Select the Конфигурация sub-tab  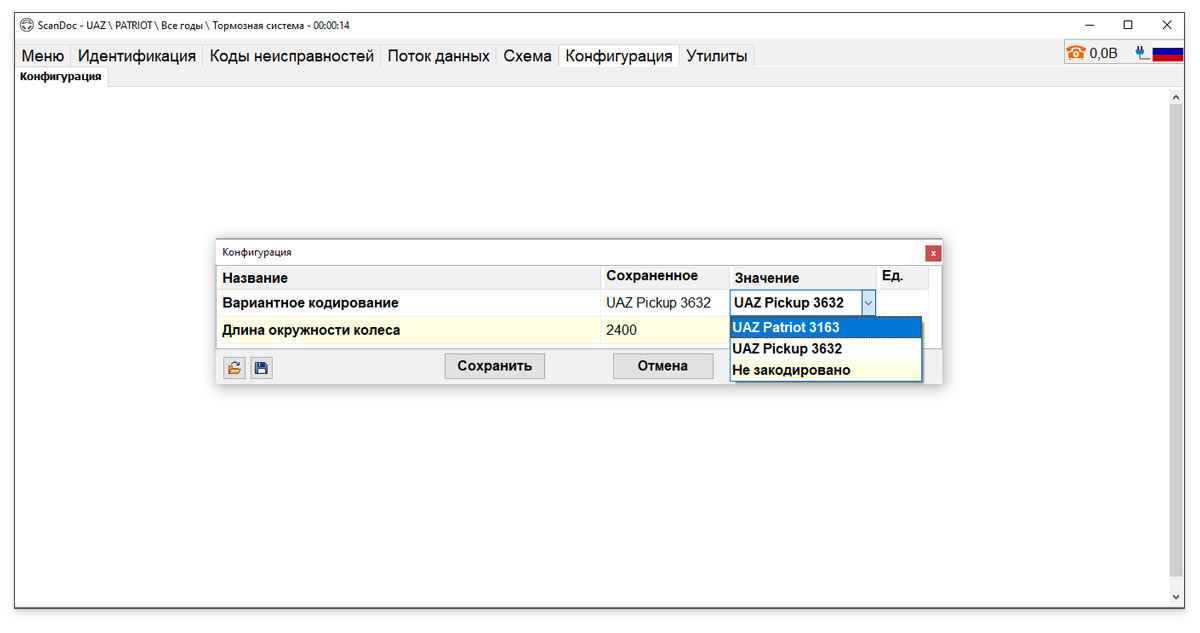(61, 77)
